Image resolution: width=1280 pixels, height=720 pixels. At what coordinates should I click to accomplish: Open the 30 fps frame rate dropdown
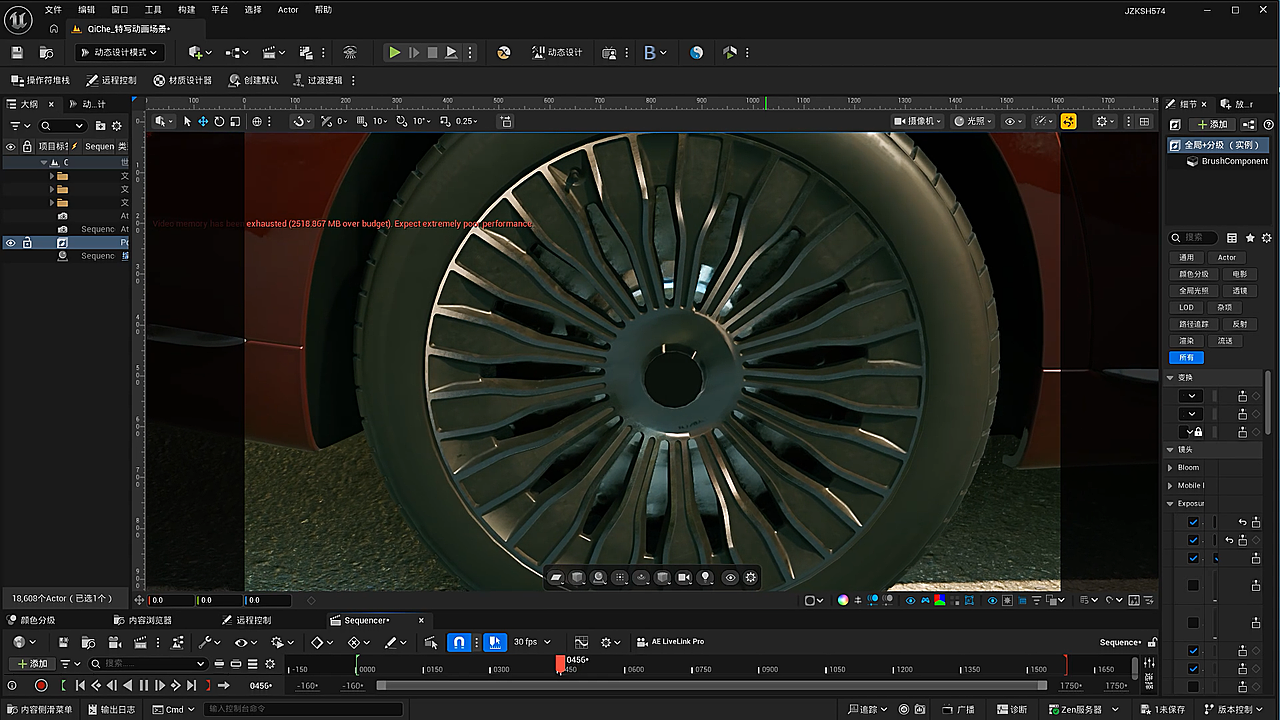pos(532,642)
